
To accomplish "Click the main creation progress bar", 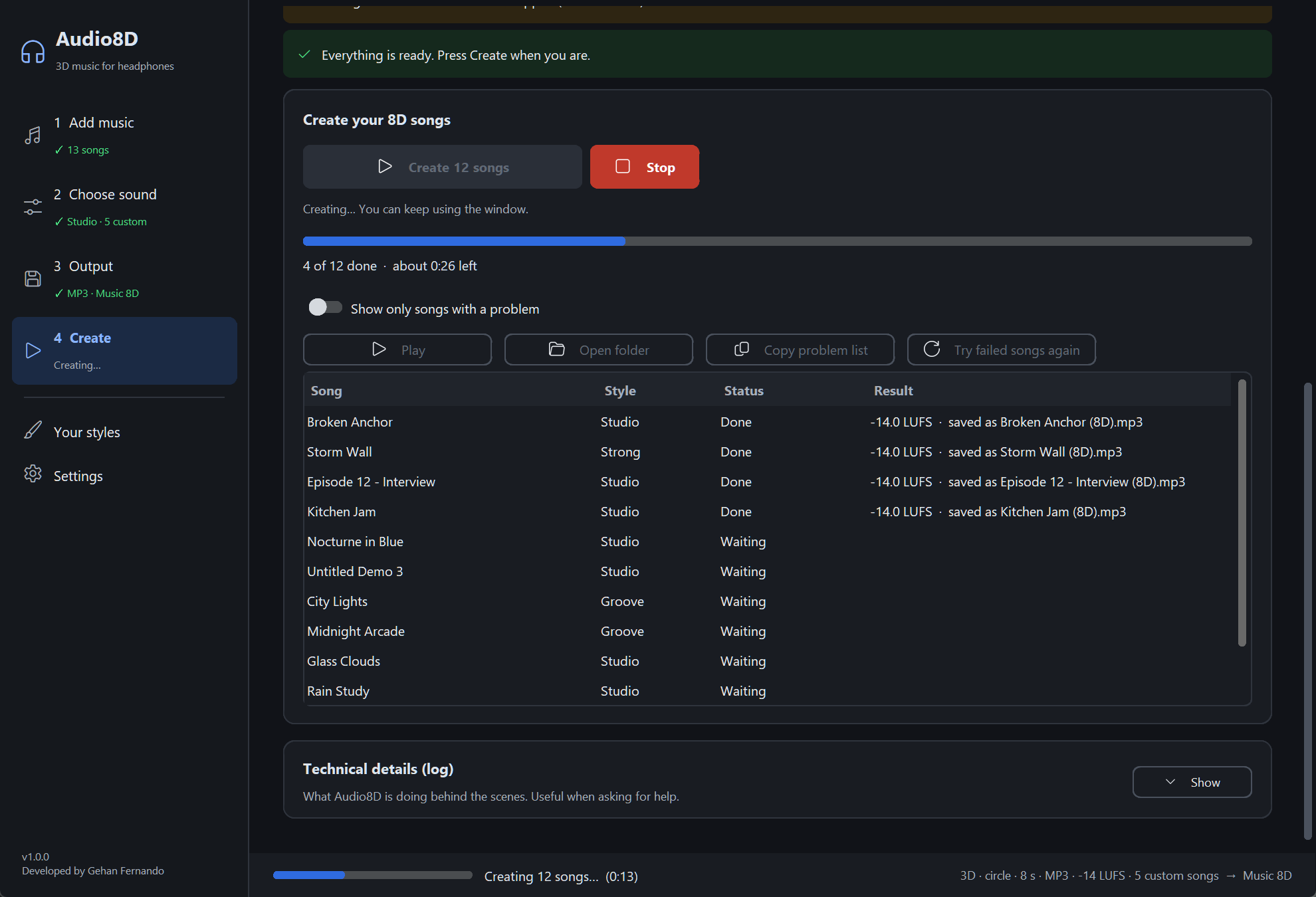I will pos(777,241).
